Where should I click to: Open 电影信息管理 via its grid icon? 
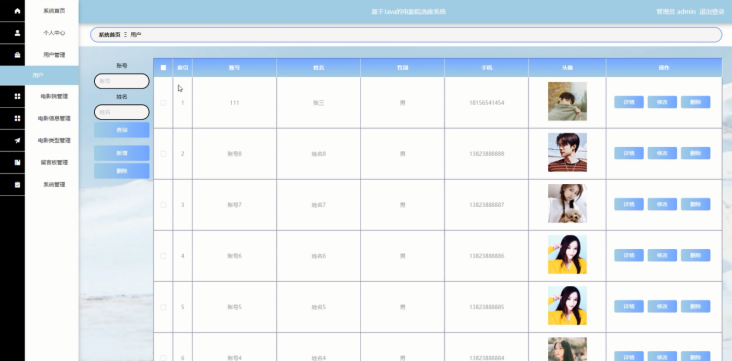click(x=17, y=118)
